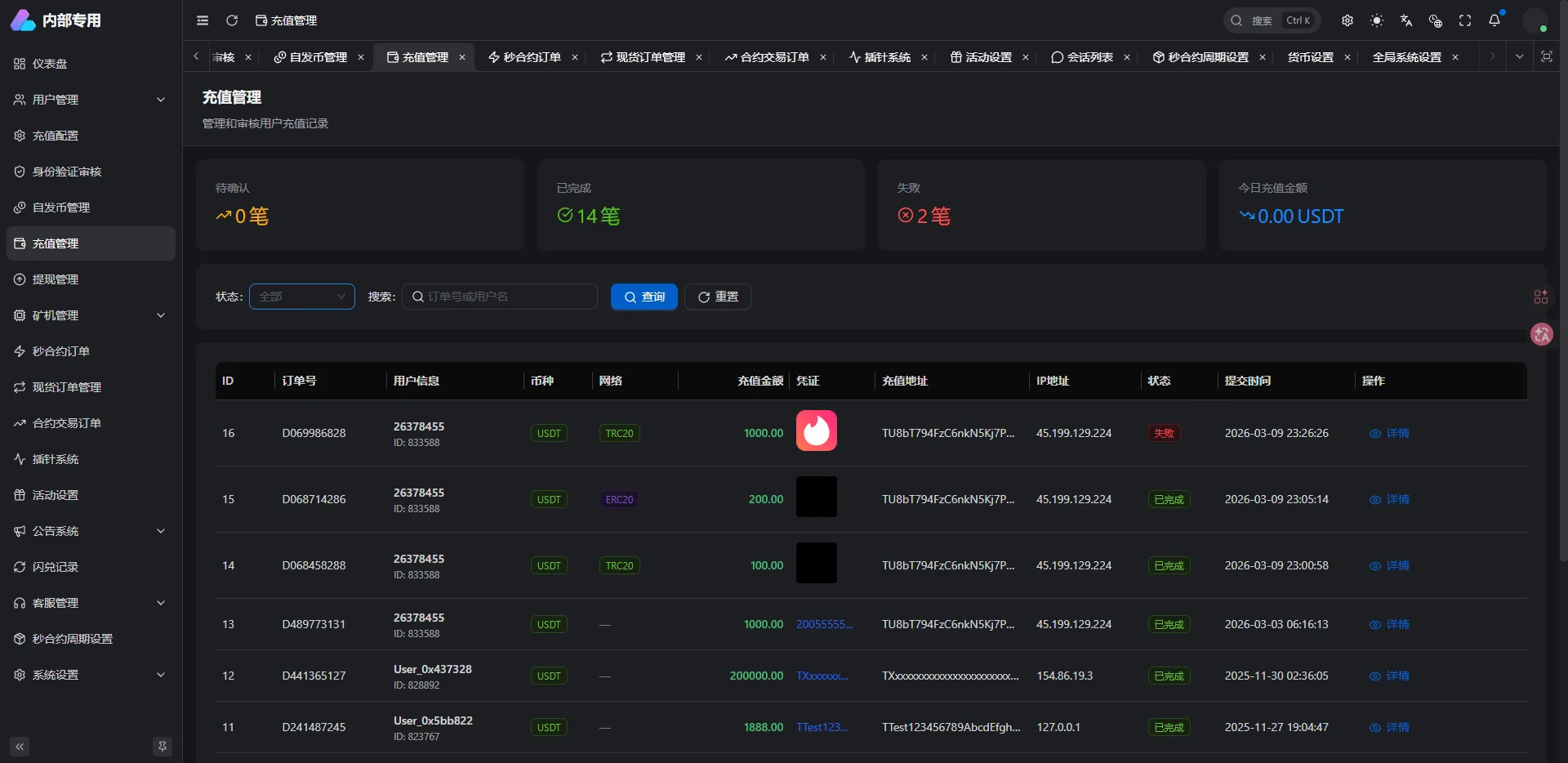
Task: Click the 重置 button
Action: tap(718, 297)
